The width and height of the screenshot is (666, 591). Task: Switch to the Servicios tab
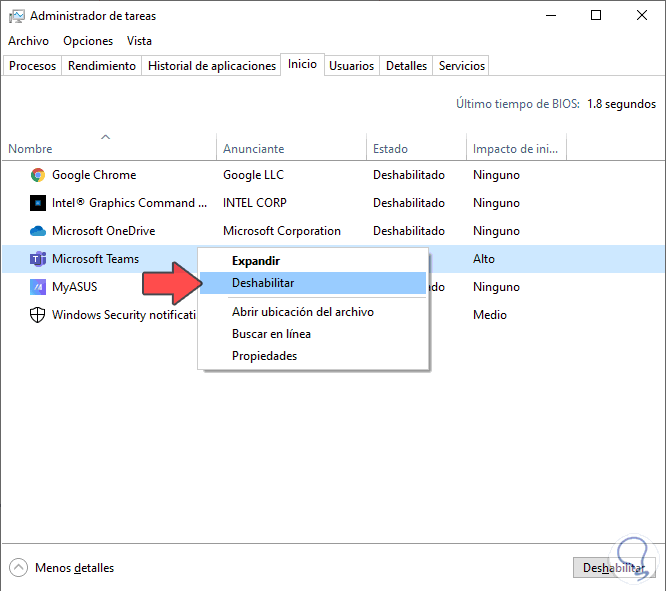click(x=462, y=66)
